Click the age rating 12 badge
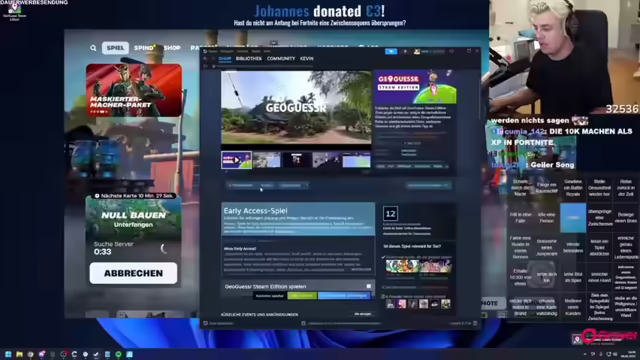 click(390, 213)
